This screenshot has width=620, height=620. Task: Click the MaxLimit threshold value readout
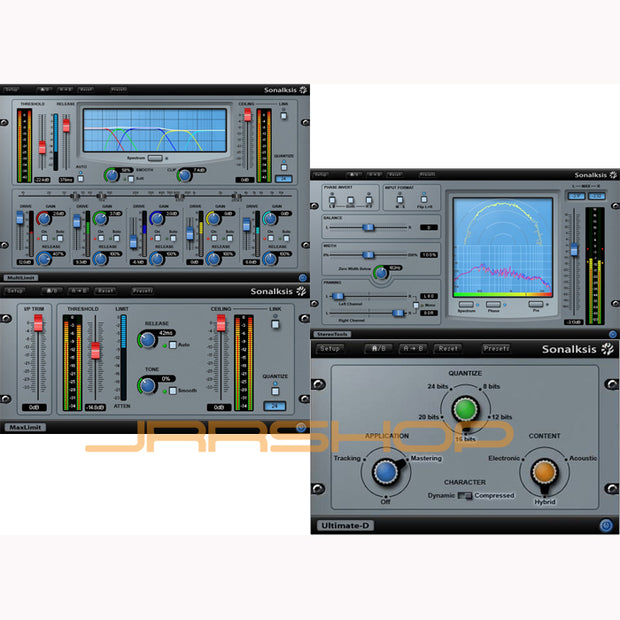pos(95,407)
